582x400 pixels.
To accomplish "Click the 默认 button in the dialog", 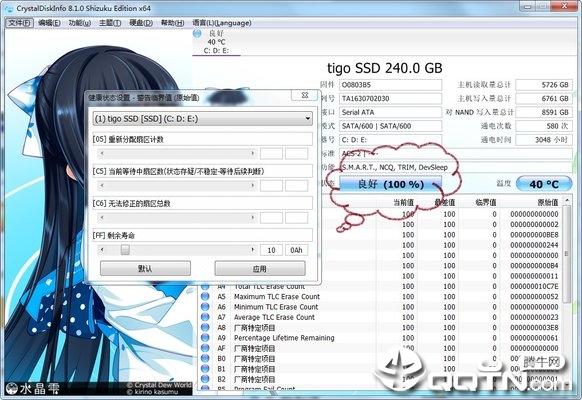I will pos(145,268).
